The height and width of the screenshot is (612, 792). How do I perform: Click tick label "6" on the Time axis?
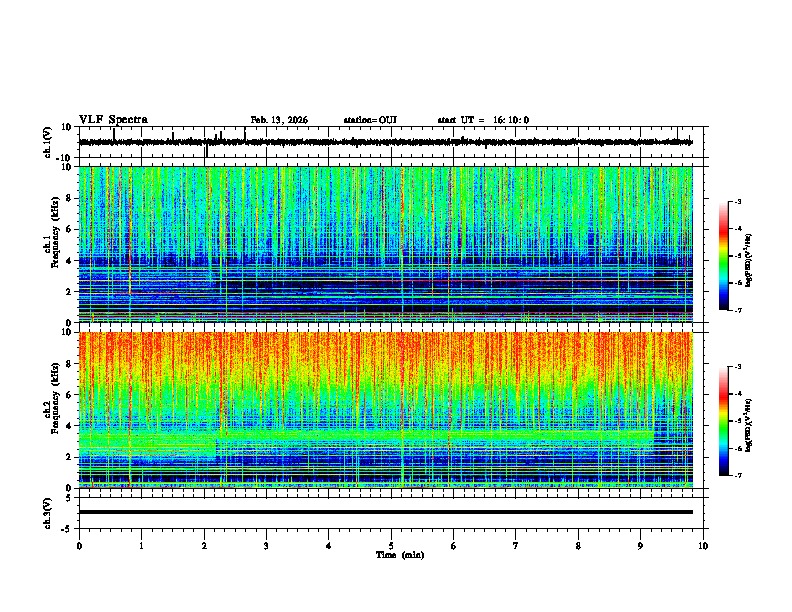coord(454,546)
